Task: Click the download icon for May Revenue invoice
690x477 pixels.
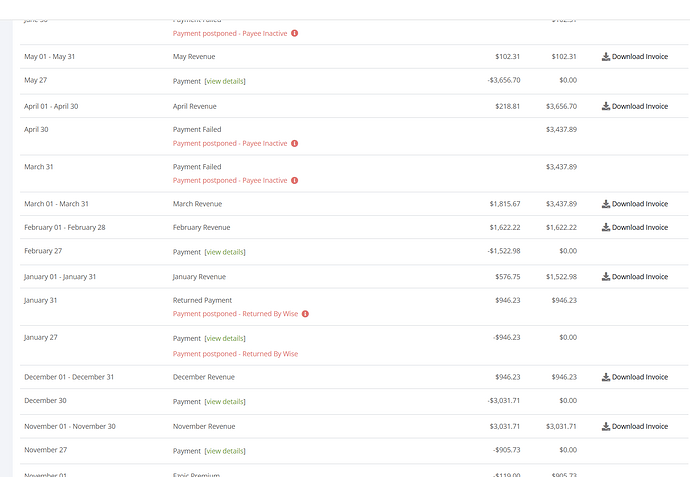Action: tap(606, 57)
